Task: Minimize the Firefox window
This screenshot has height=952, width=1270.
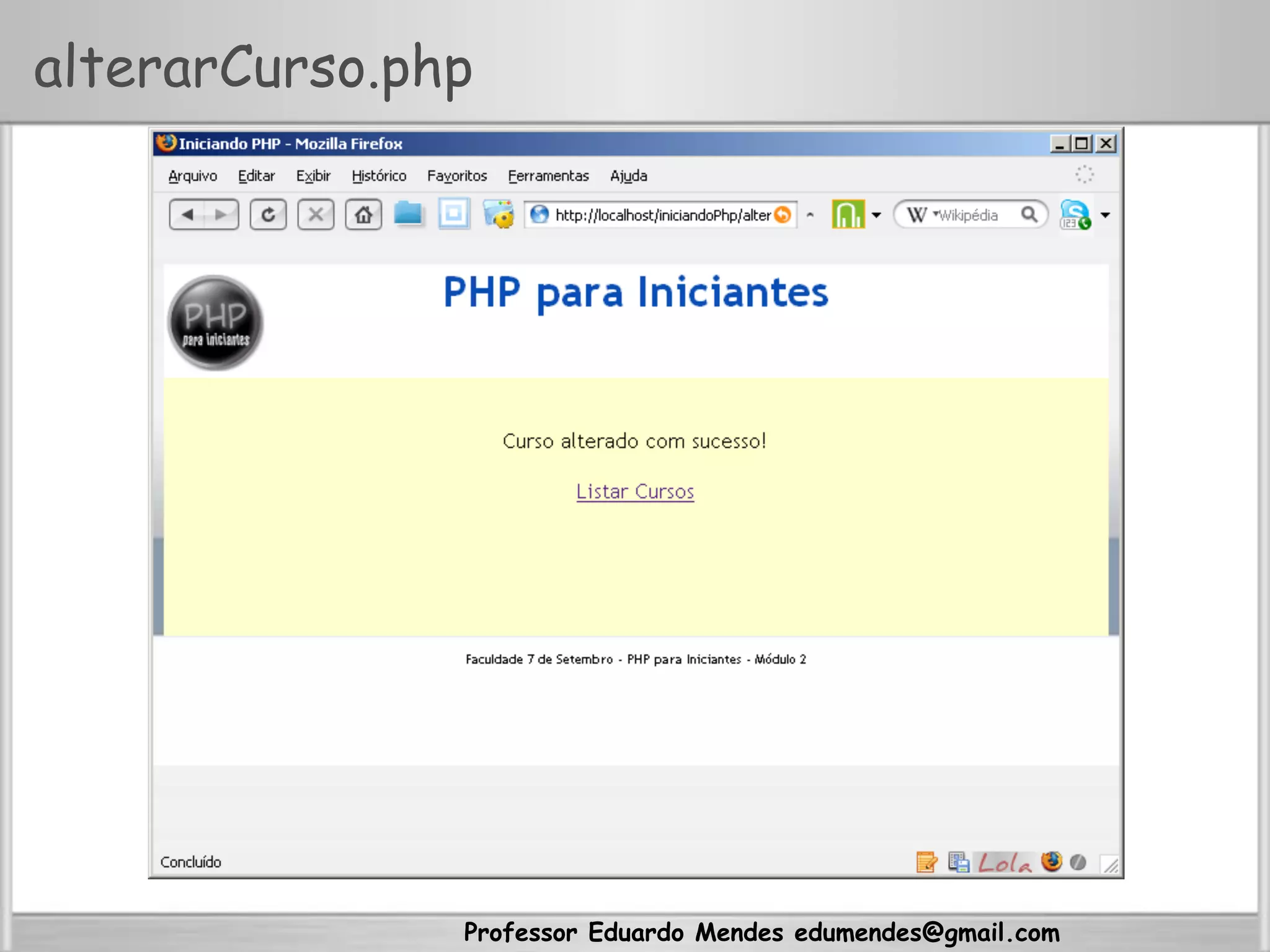Action: 1059,144
